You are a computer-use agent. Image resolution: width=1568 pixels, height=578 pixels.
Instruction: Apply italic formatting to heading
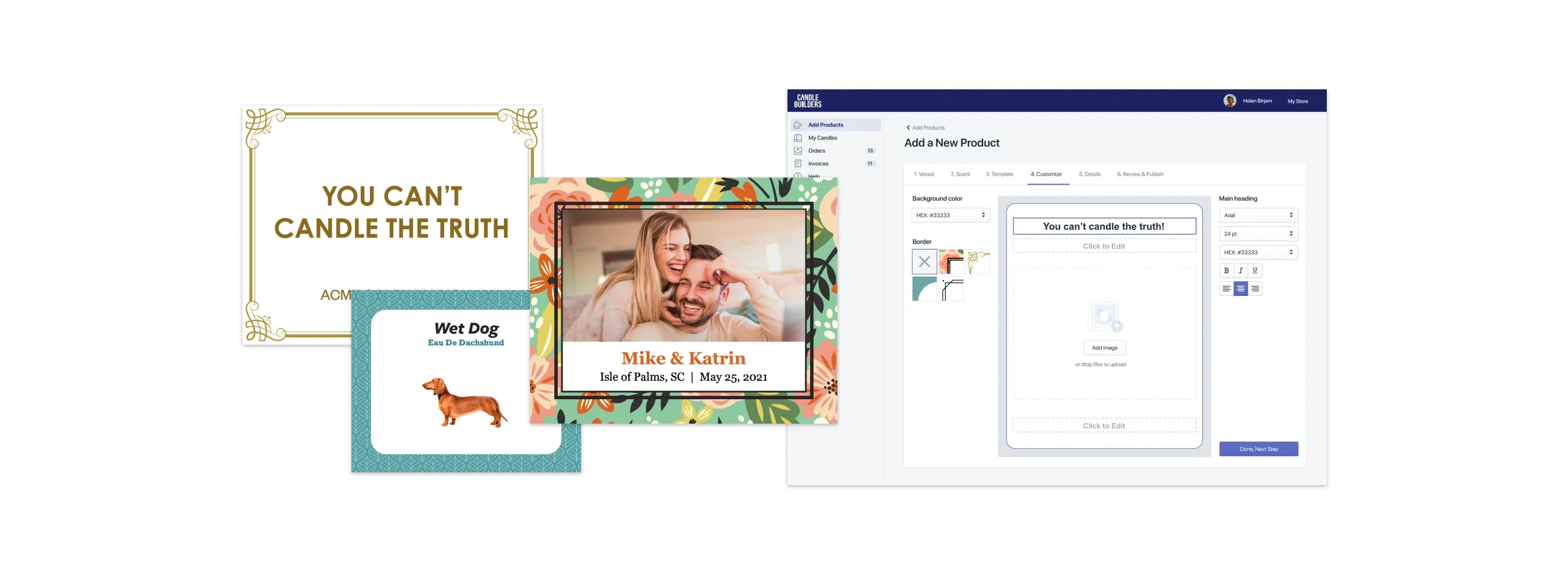click(1240, 270)
